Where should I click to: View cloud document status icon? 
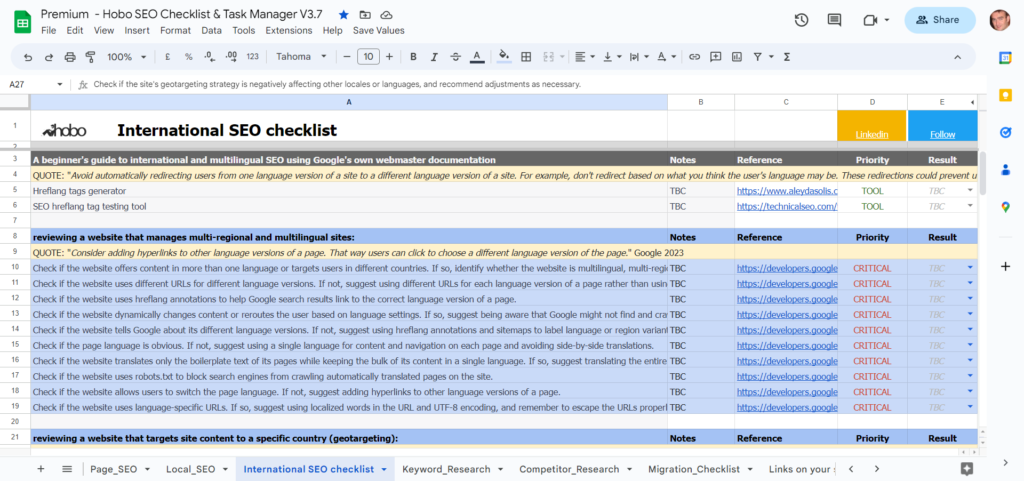386,14
